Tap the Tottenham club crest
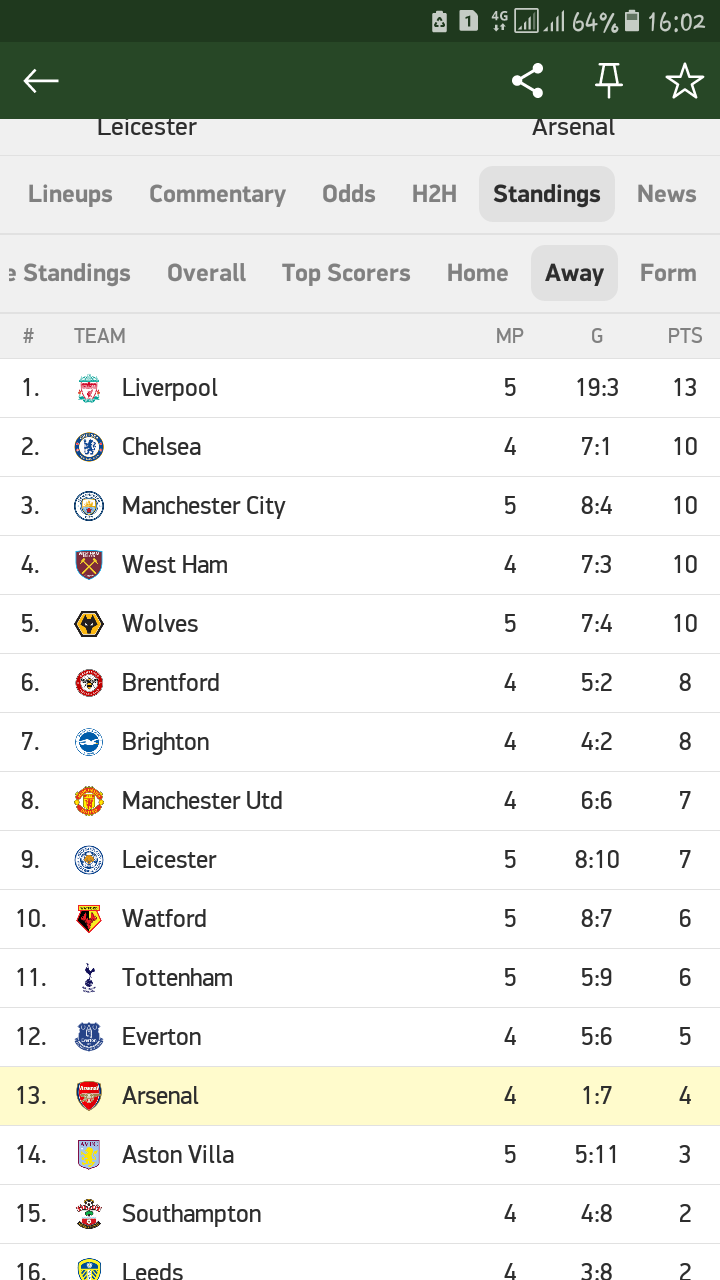 [x=89, y=978]
